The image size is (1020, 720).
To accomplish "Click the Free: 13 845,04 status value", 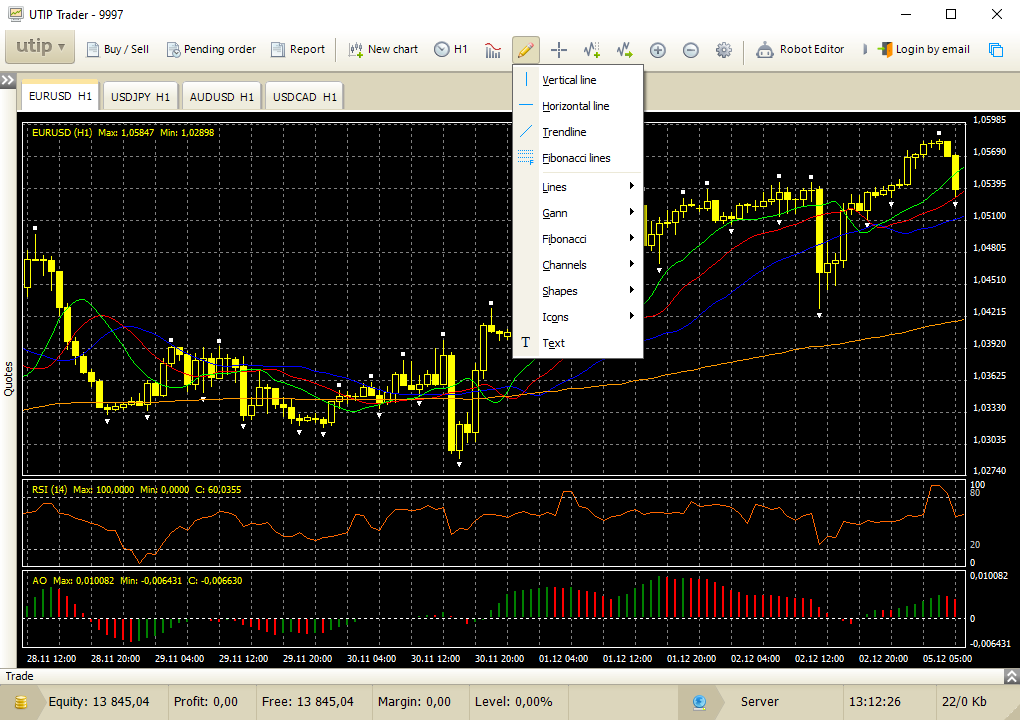I will [x=308, y=702].
